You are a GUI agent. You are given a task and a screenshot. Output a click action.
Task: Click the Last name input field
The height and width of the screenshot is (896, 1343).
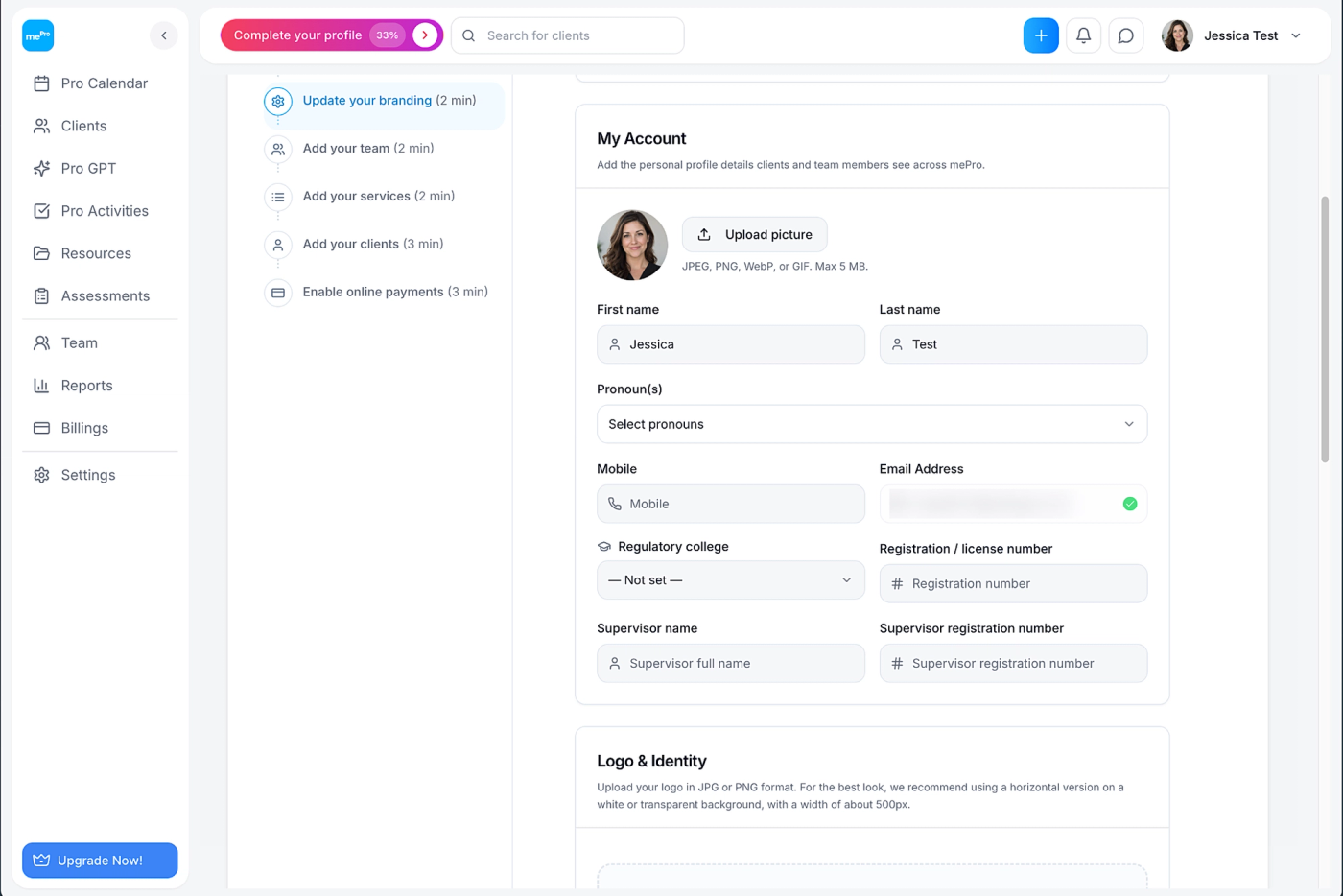pos(1013,344)
